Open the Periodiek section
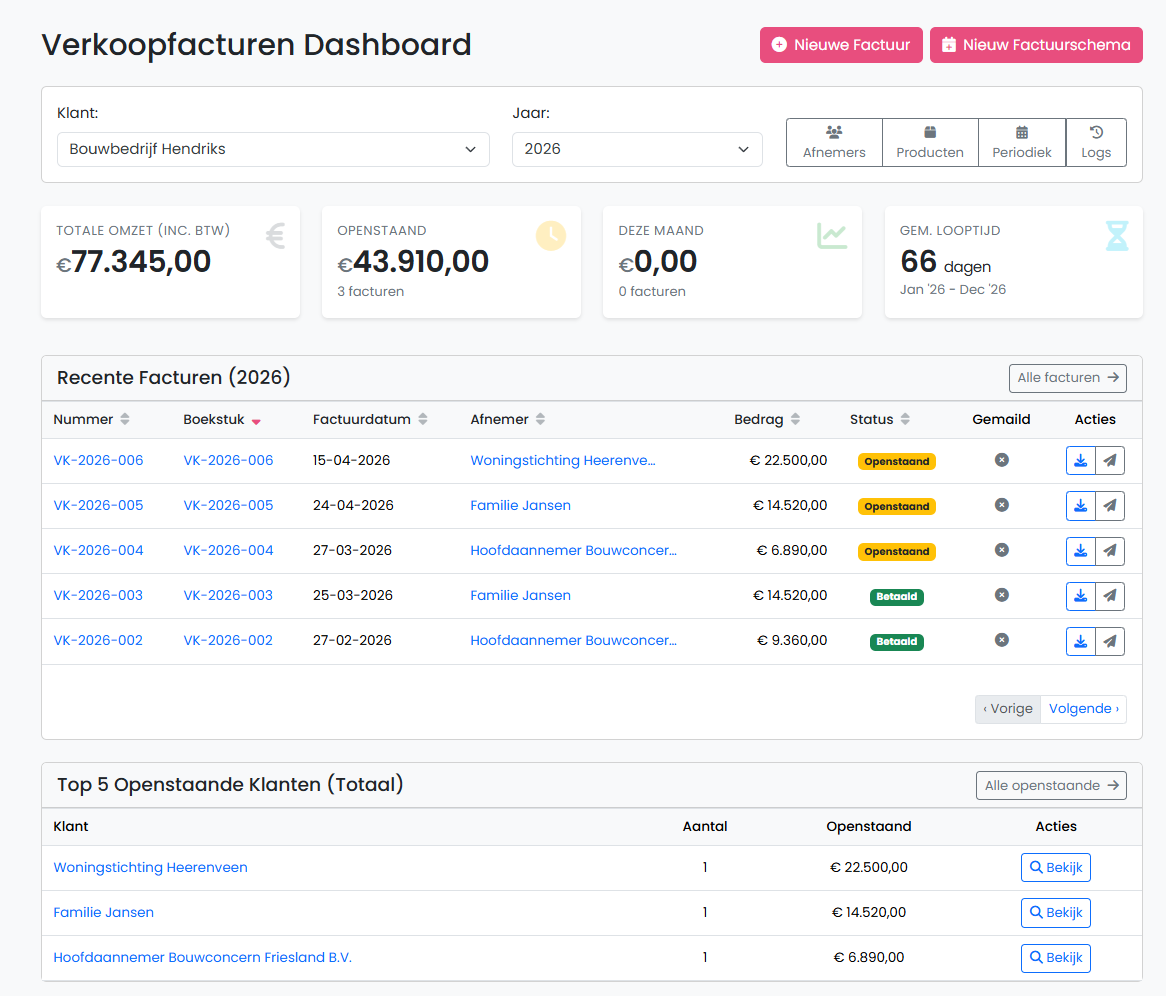1166x996 pixels. [x=1022, y=143]
